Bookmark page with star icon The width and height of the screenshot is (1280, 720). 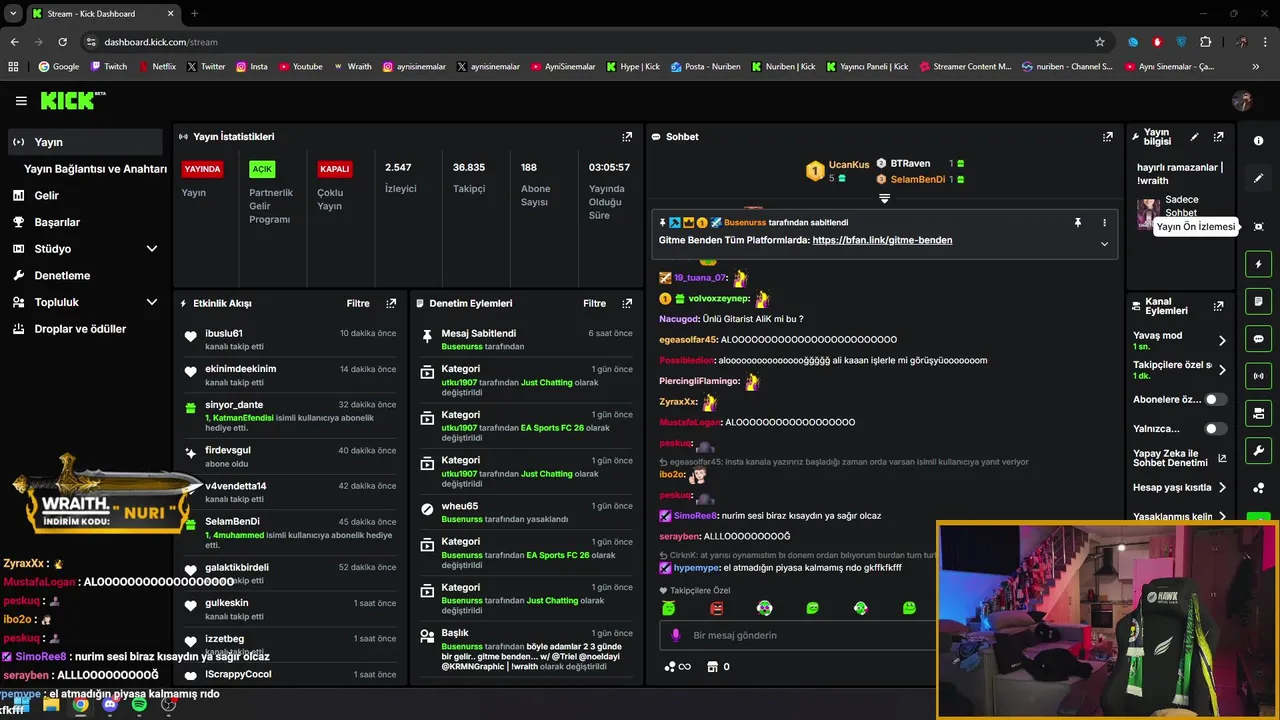[1100, 42]
